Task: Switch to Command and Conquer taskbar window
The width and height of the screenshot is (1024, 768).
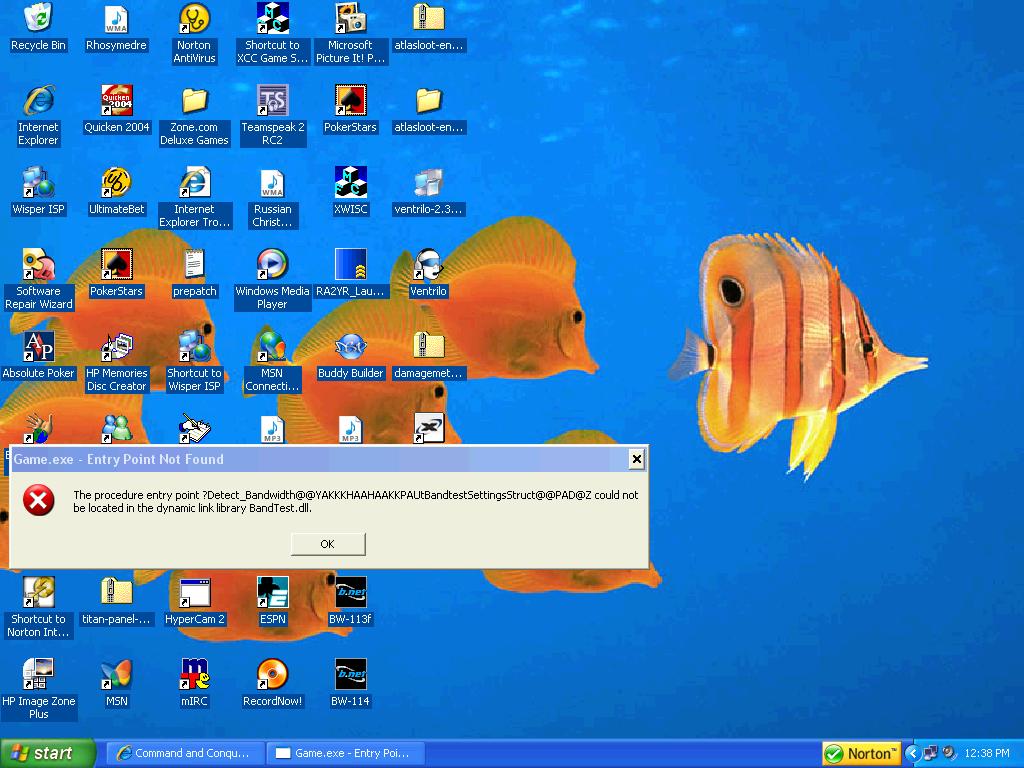Action: [x=185, y=753]
